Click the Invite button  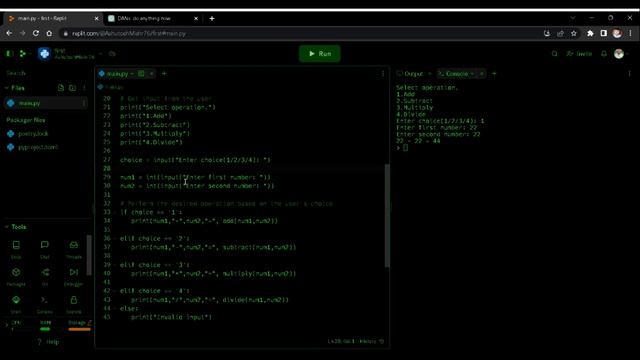pyautogui.click(x=579, y=53)
